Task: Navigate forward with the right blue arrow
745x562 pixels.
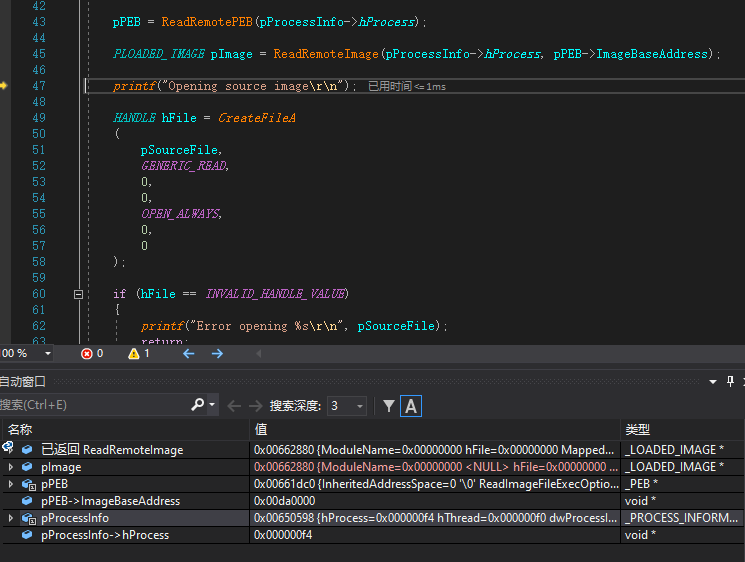Action: (x=217, y=353)
